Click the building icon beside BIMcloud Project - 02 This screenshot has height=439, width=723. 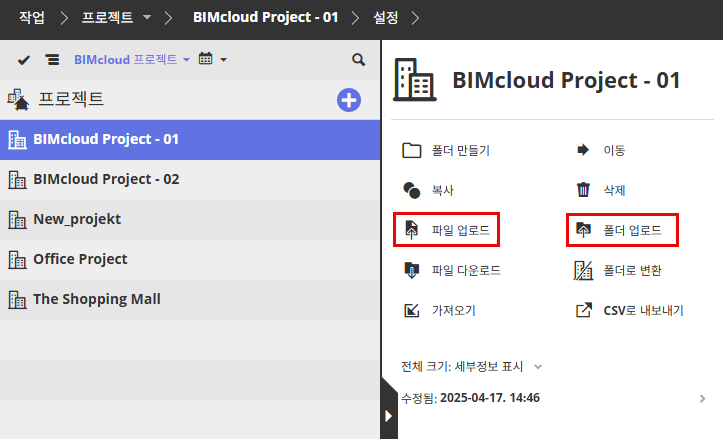coord(17,179)
